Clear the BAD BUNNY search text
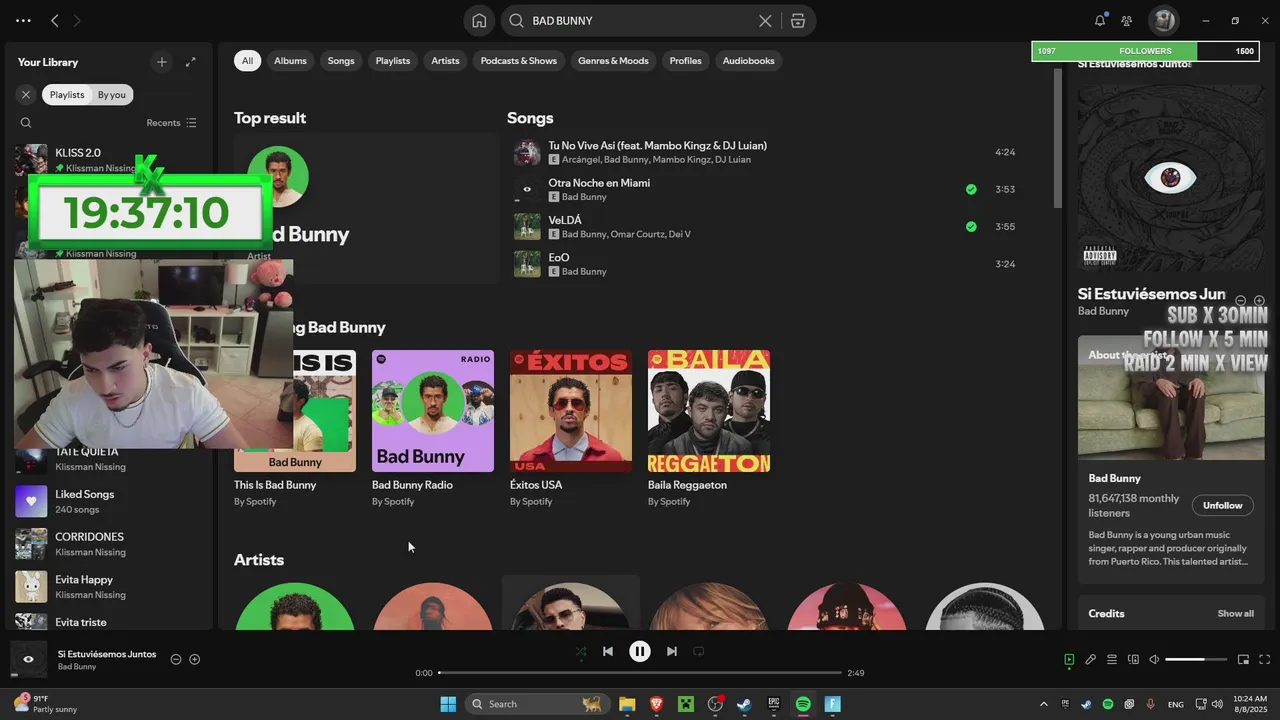 [765, 20]
